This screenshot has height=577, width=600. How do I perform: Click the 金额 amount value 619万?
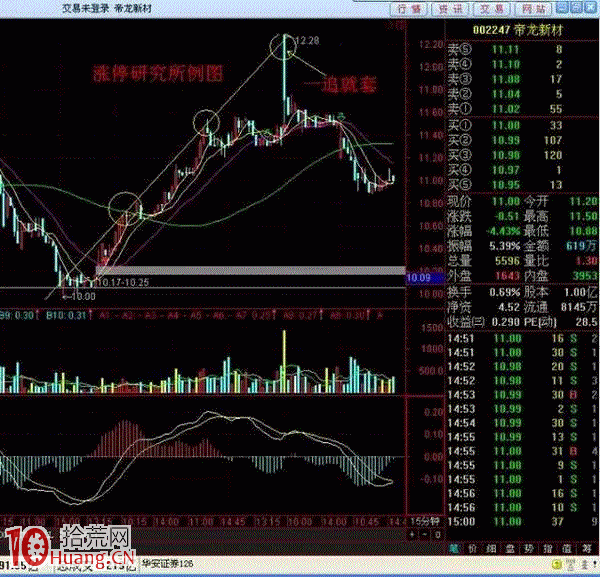click(x=582, y=246)
